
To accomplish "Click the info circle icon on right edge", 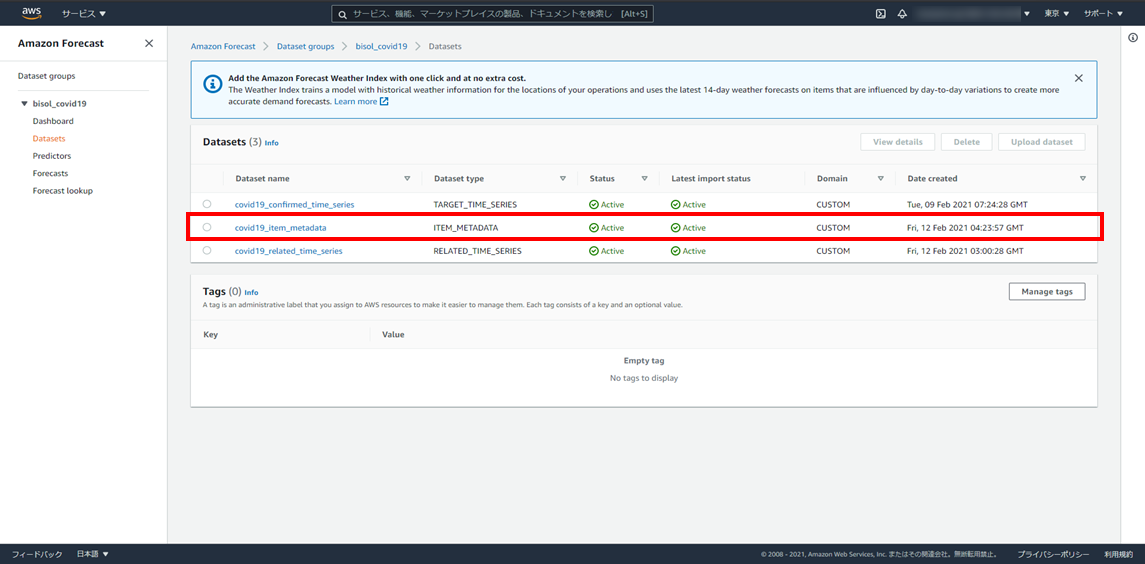I will coord(1132,38).
